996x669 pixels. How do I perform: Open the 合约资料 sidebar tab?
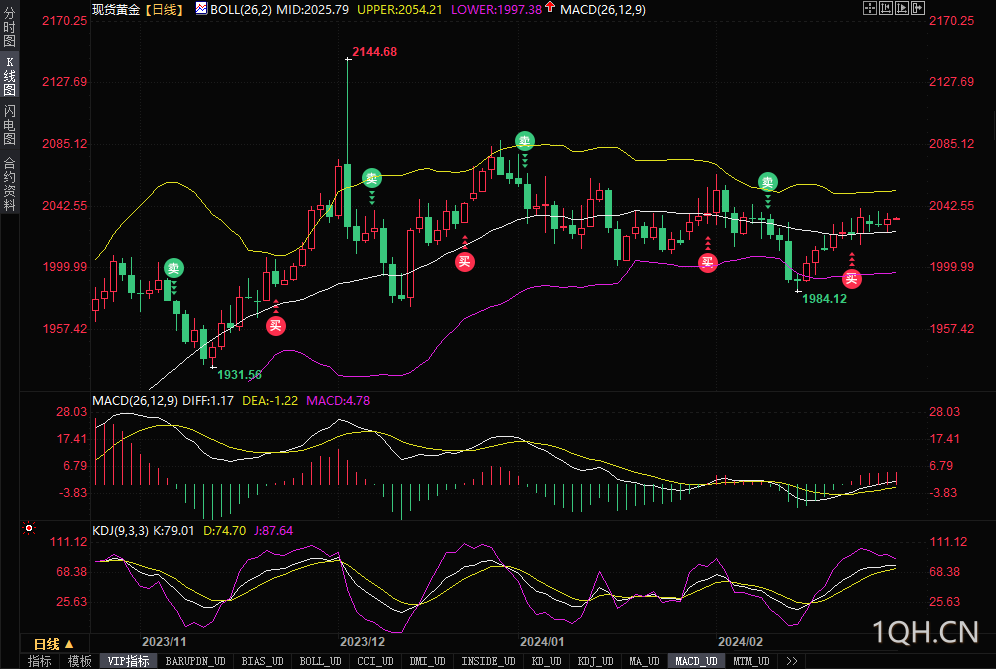pyautogui.click(x=10, y=184)
